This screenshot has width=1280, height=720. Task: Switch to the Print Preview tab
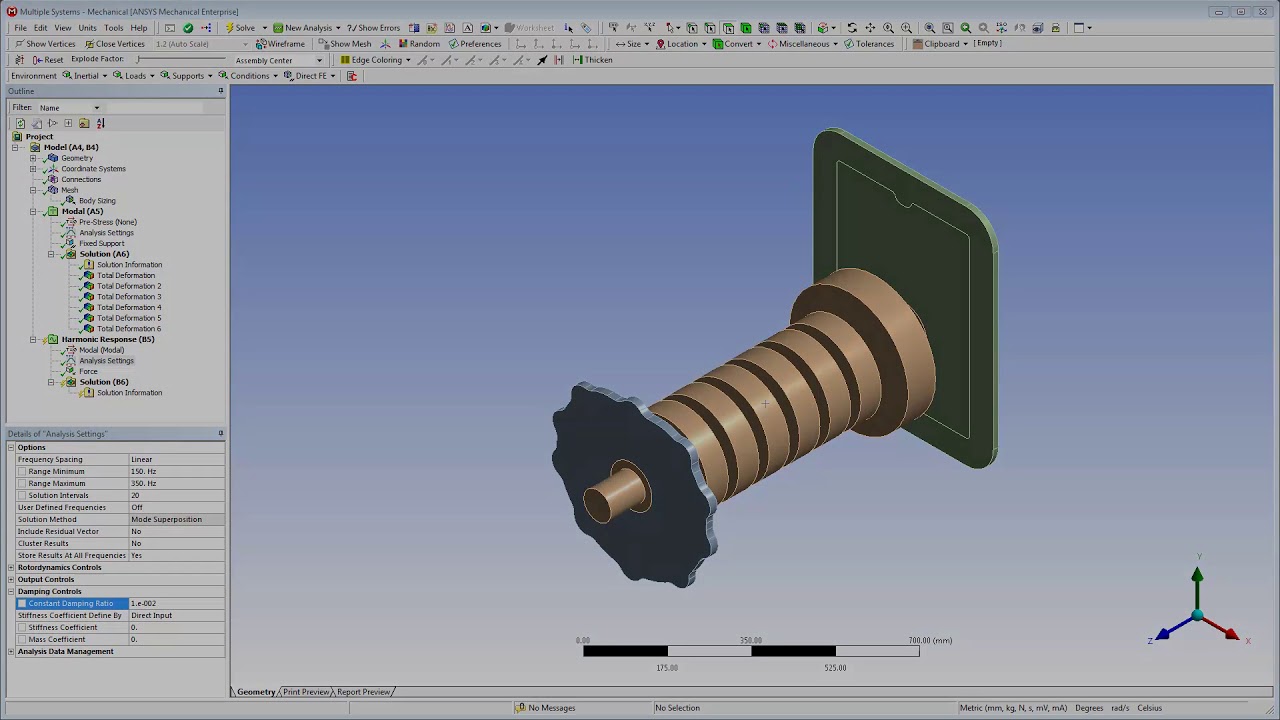coord(306,692)
